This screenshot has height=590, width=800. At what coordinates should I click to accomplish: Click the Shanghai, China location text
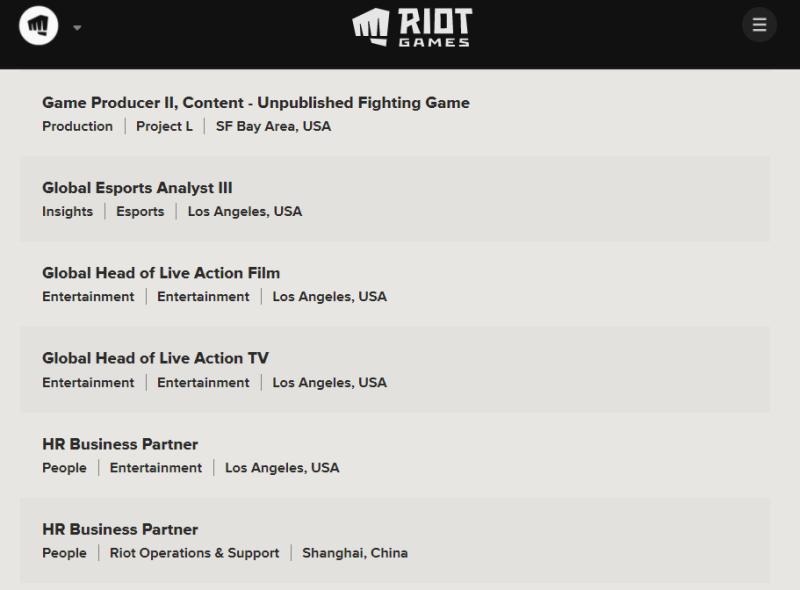pos(355,553)
